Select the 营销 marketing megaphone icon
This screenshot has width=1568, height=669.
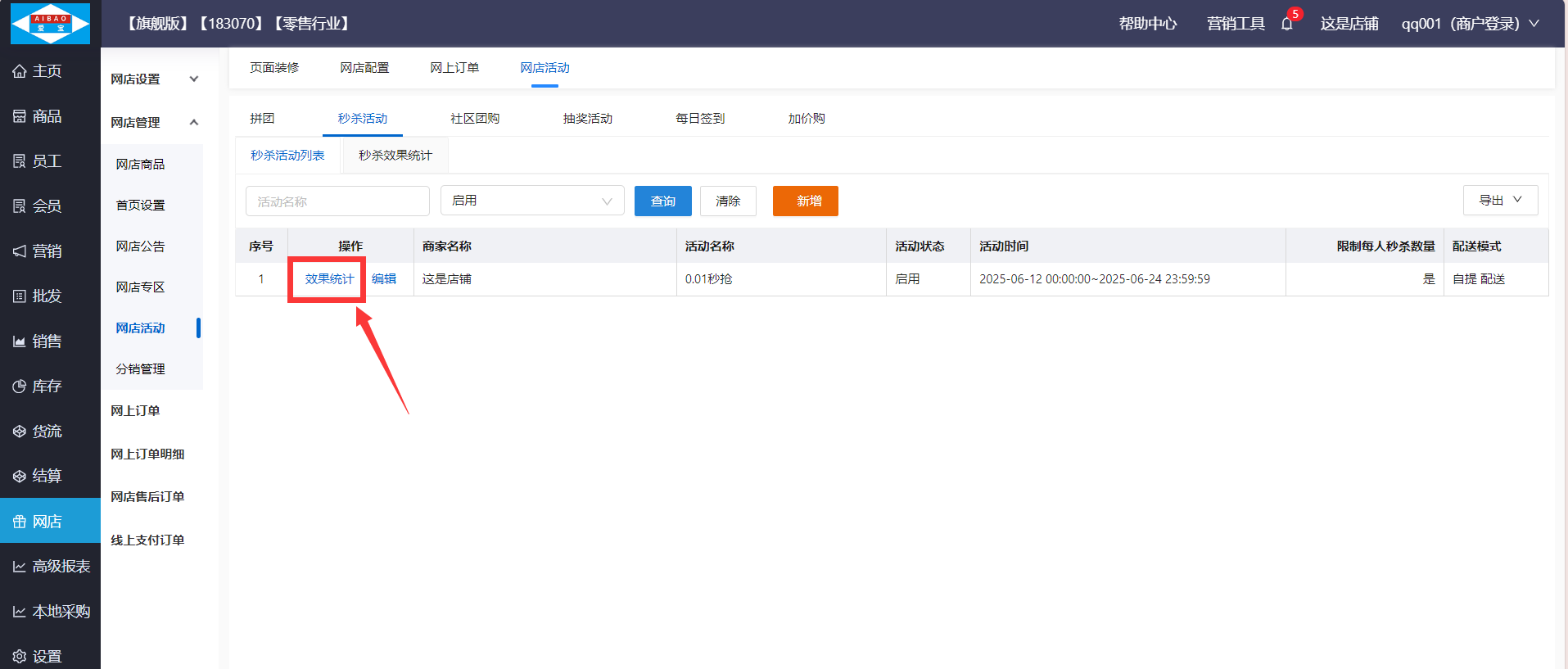click(x=20, y=251)
